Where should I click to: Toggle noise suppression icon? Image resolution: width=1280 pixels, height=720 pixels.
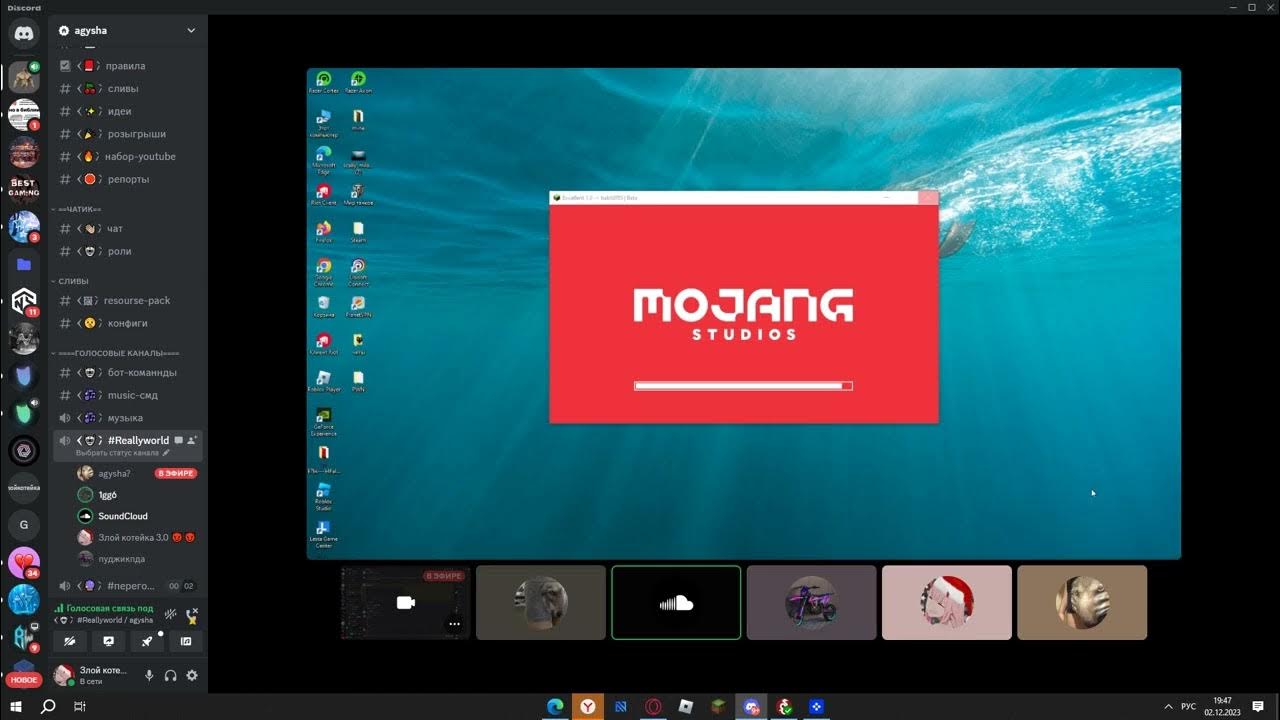click(x=171, y=613)
